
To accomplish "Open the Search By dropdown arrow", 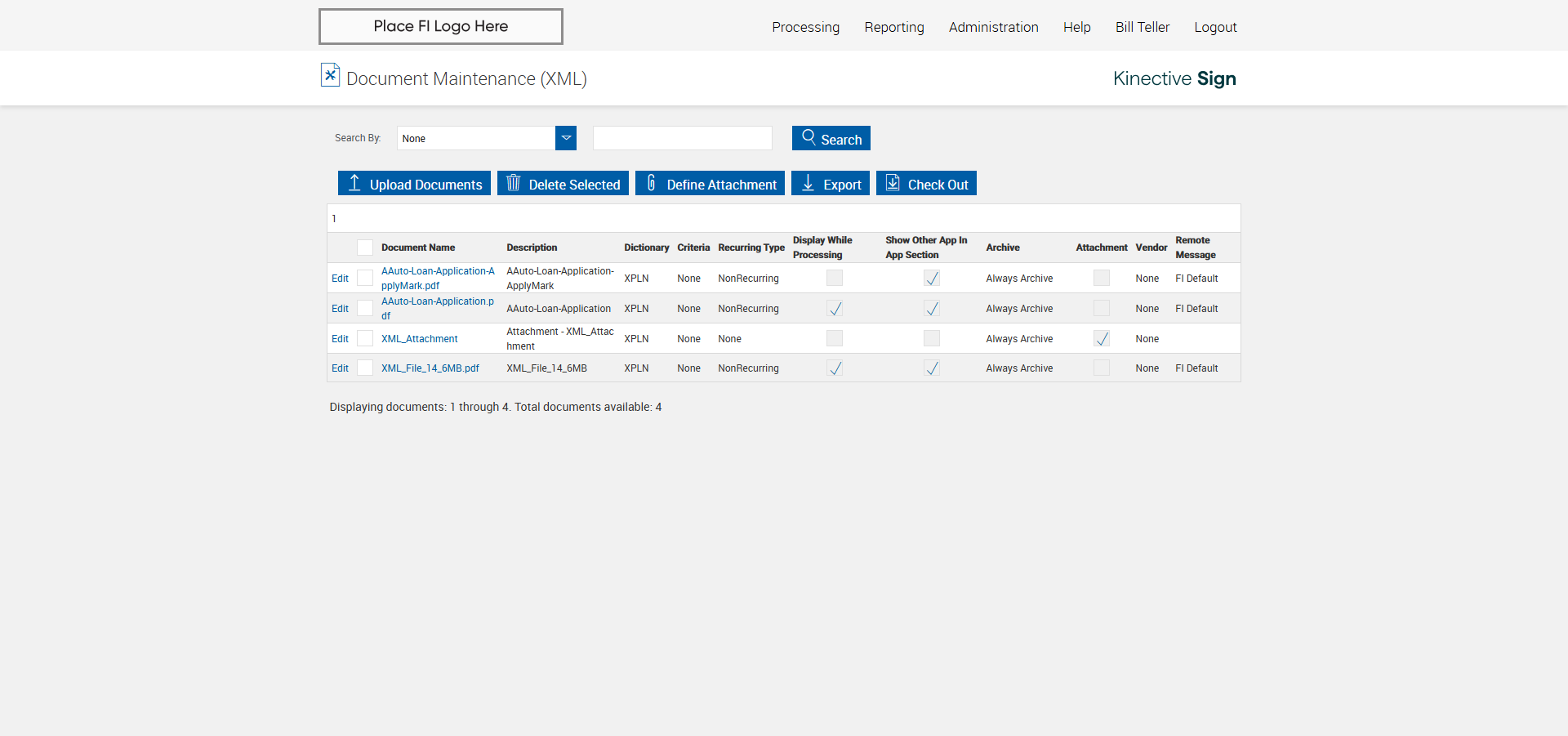I will click(566, 138).
